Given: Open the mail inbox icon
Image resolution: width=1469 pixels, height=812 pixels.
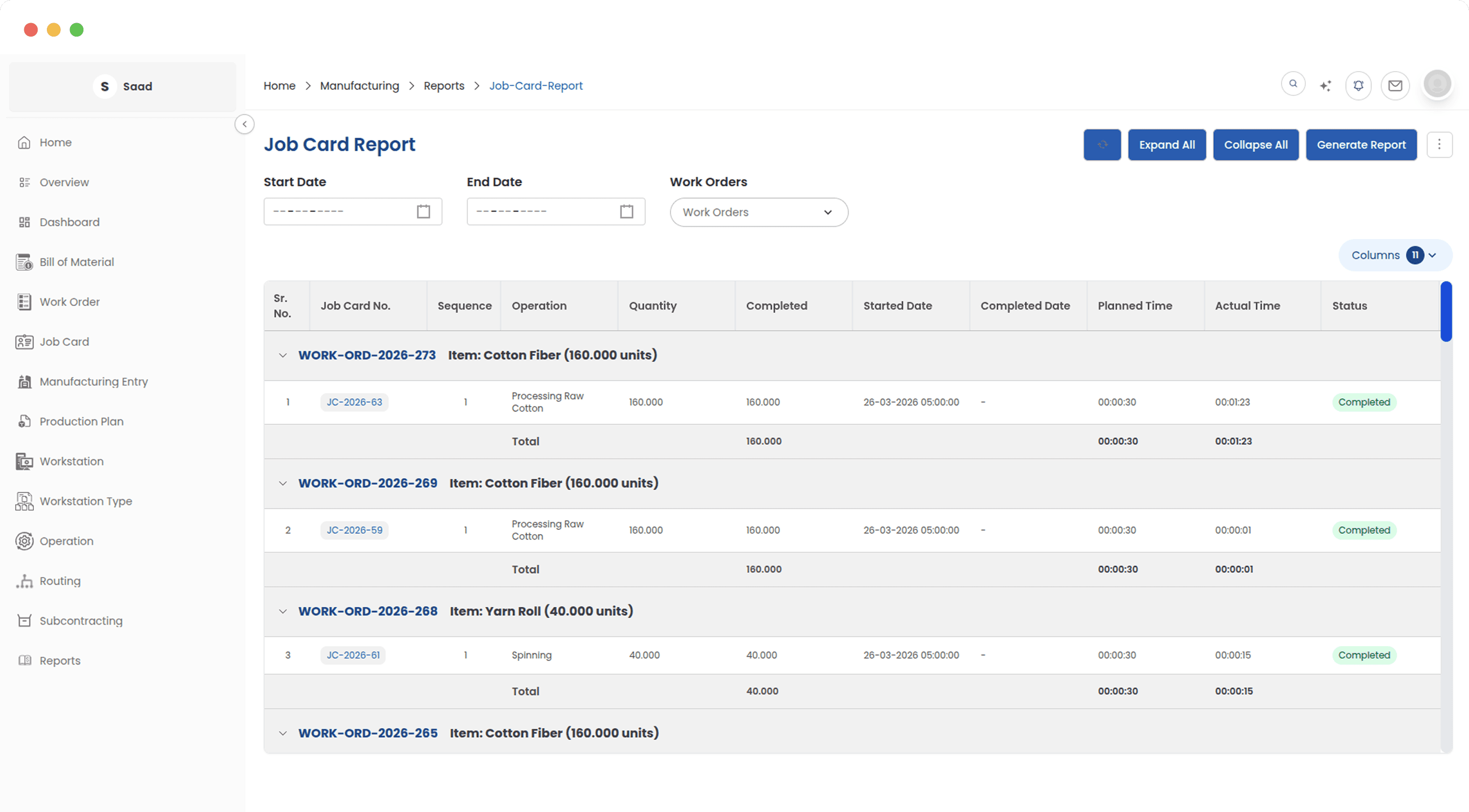Looking at the screenshot, I should coord(1395,86).
